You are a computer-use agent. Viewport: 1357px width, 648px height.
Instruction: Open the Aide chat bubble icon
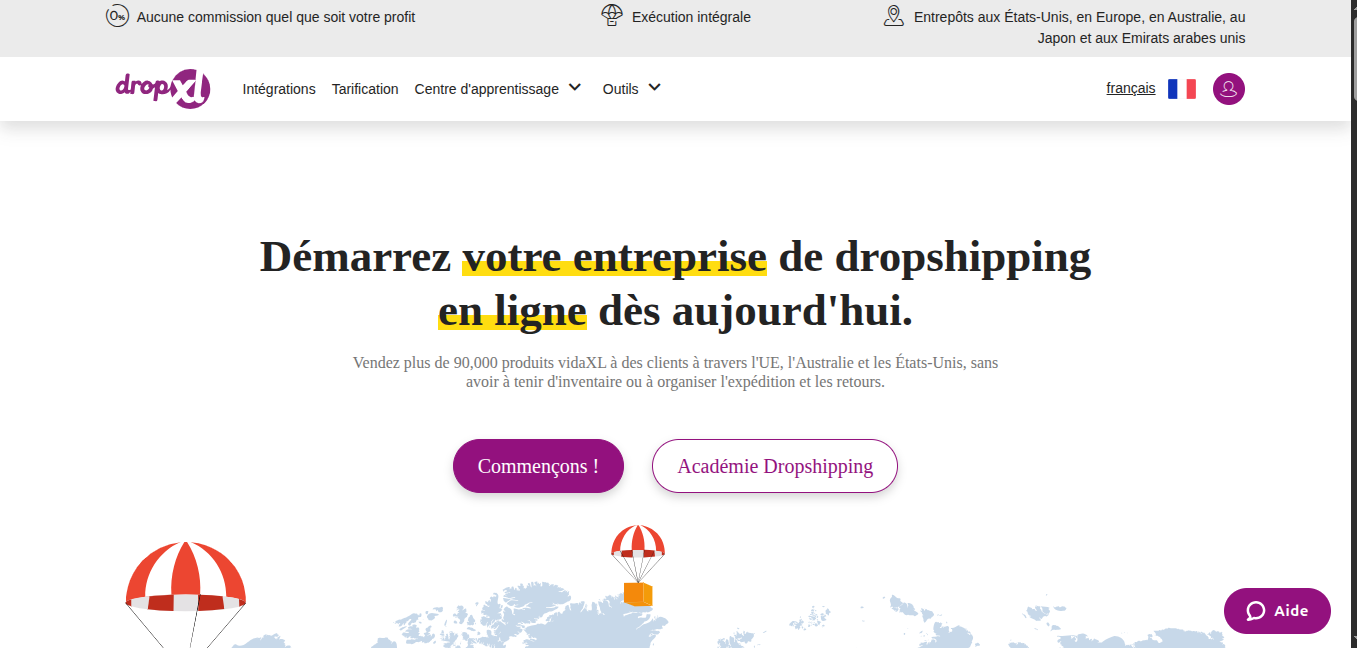1255,611
